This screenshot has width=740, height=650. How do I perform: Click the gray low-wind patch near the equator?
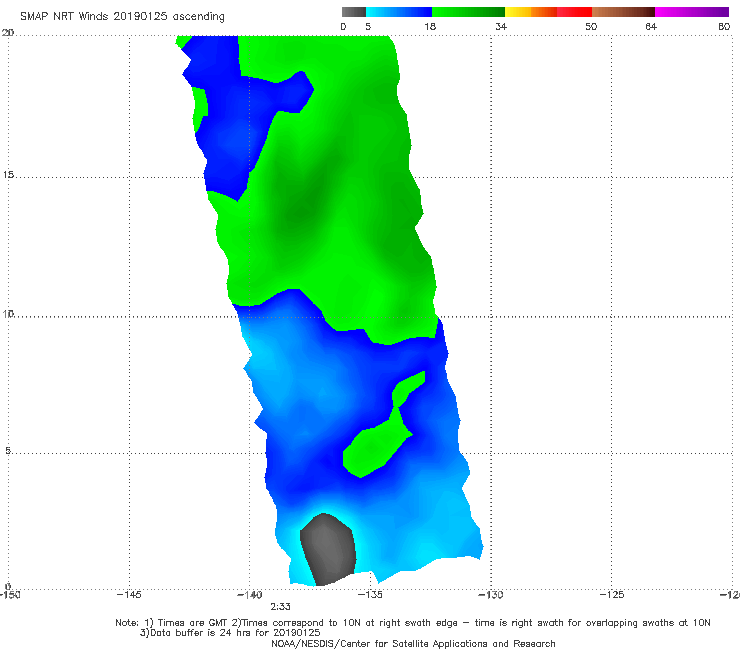point(328,549)
